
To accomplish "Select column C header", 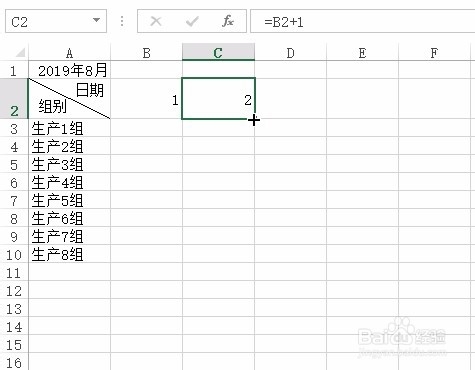I will [x=218, y=53].
